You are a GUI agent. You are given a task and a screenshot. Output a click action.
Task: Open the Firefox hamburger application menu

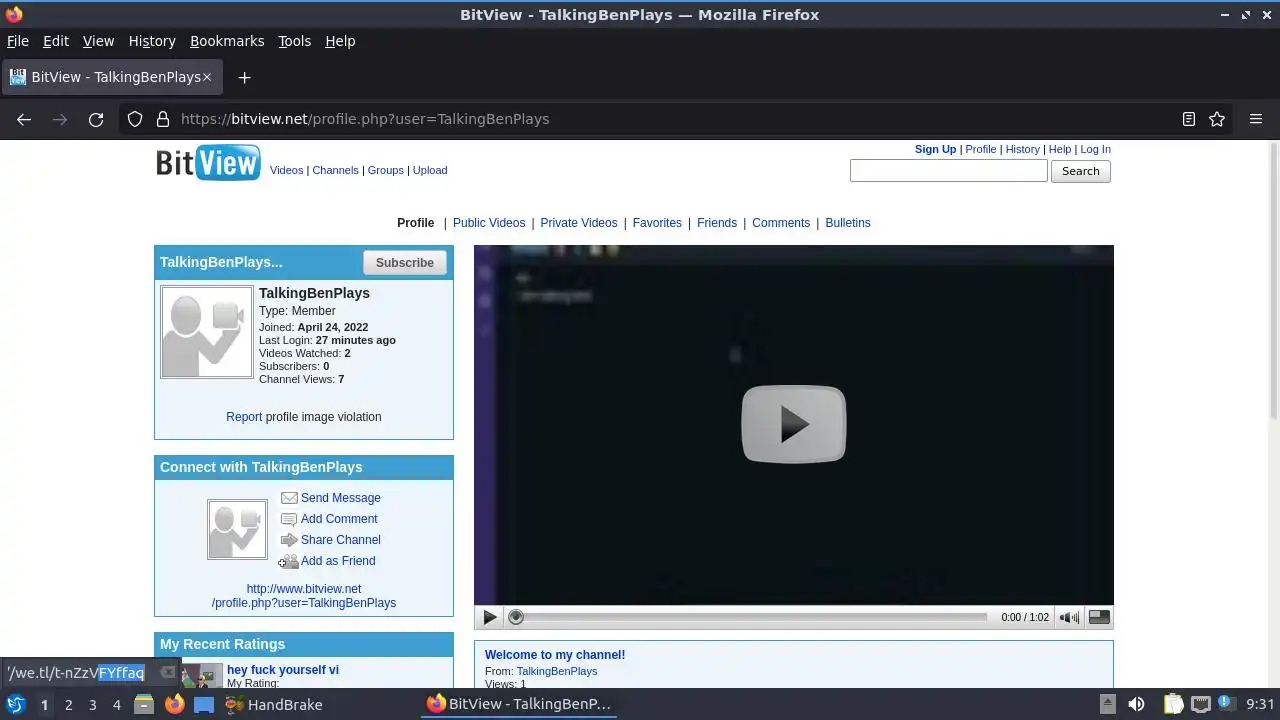point(1256,119)
